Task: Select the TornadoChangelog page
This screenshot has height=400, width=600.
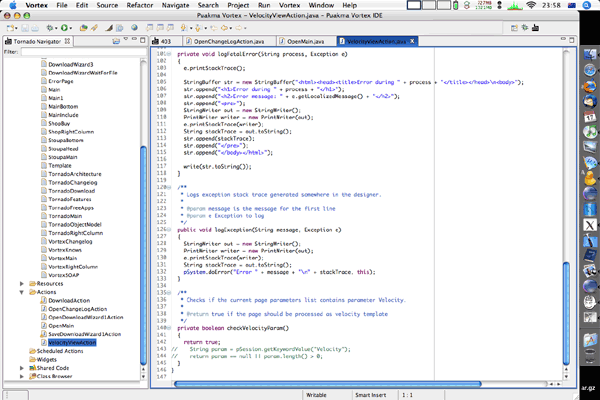Action: pos(73,183)
